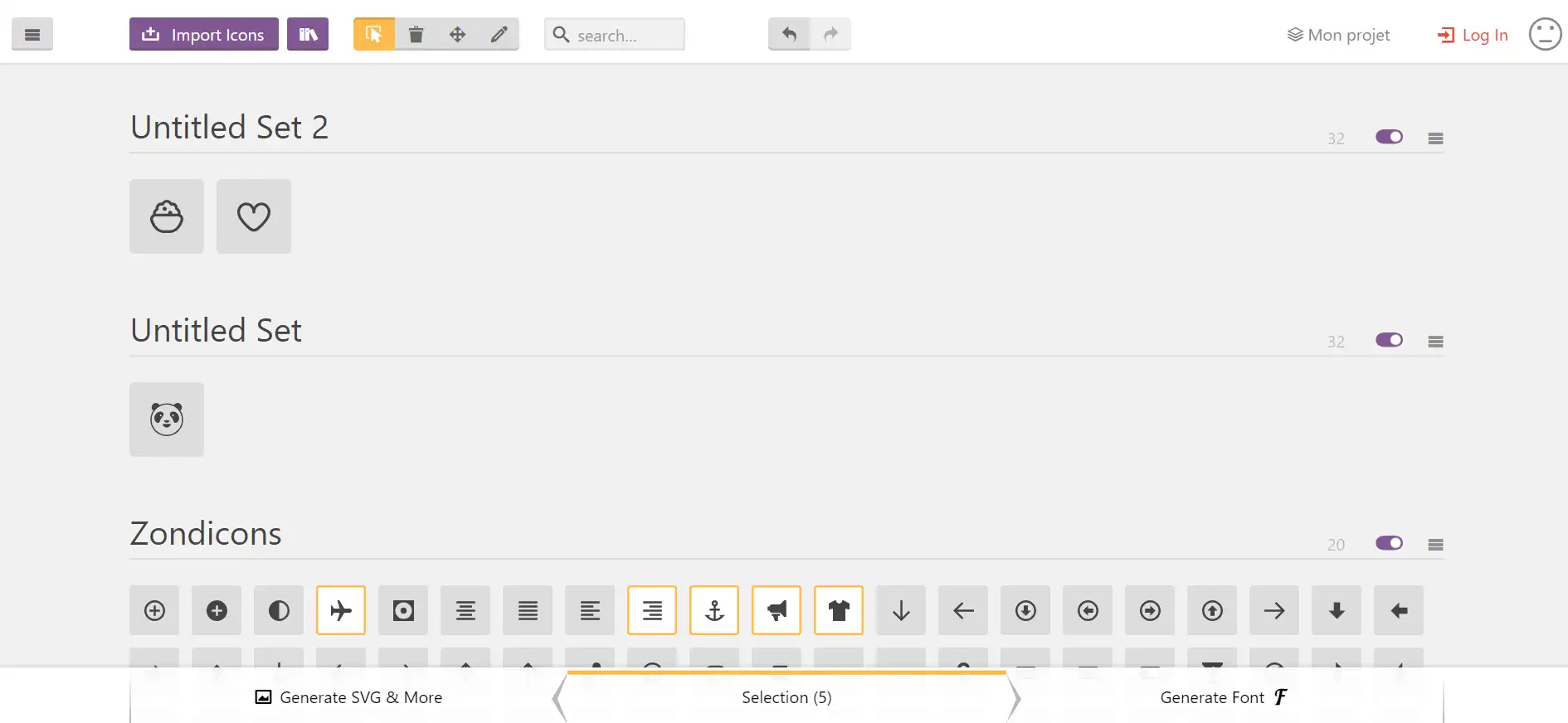Click the Import Icons button
The image size is (1568, 723).
click(x=204, y=35)
